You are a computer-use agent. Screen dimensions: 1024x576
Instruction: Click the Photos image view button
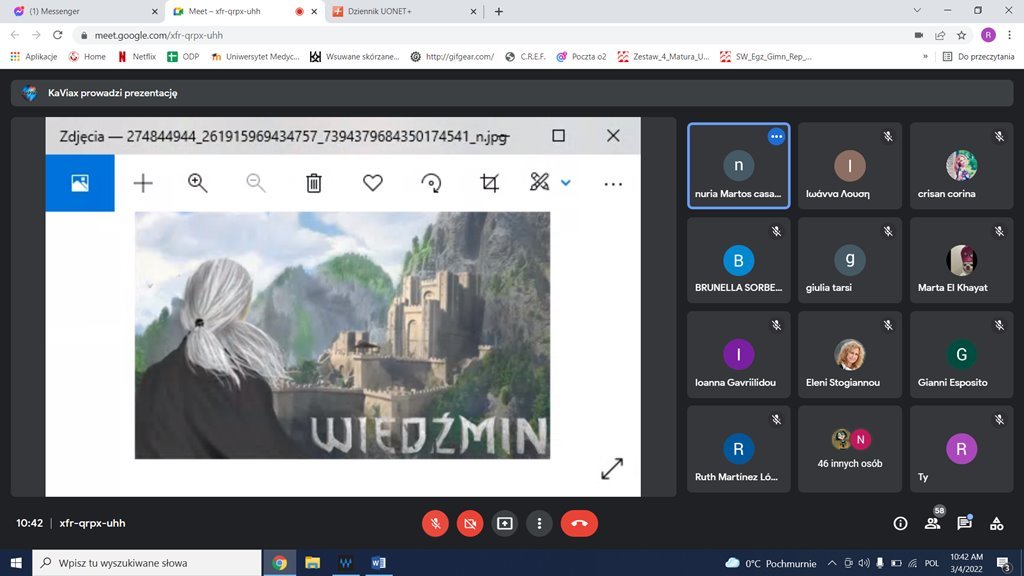80,183
